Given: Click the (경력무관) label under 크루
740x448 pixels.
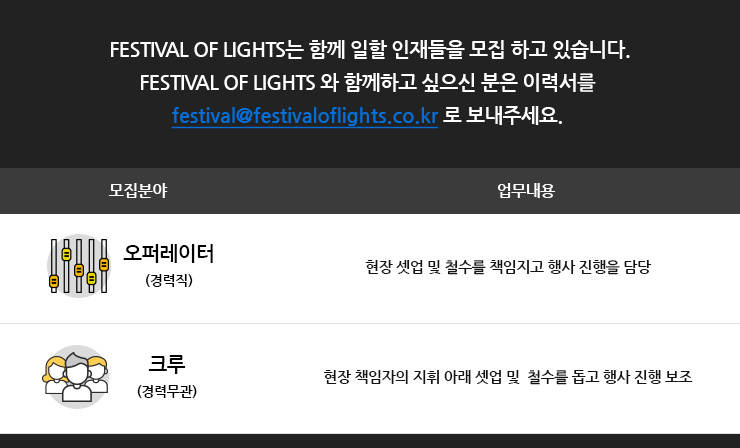Looking at the screenshot, I should 167,391.
